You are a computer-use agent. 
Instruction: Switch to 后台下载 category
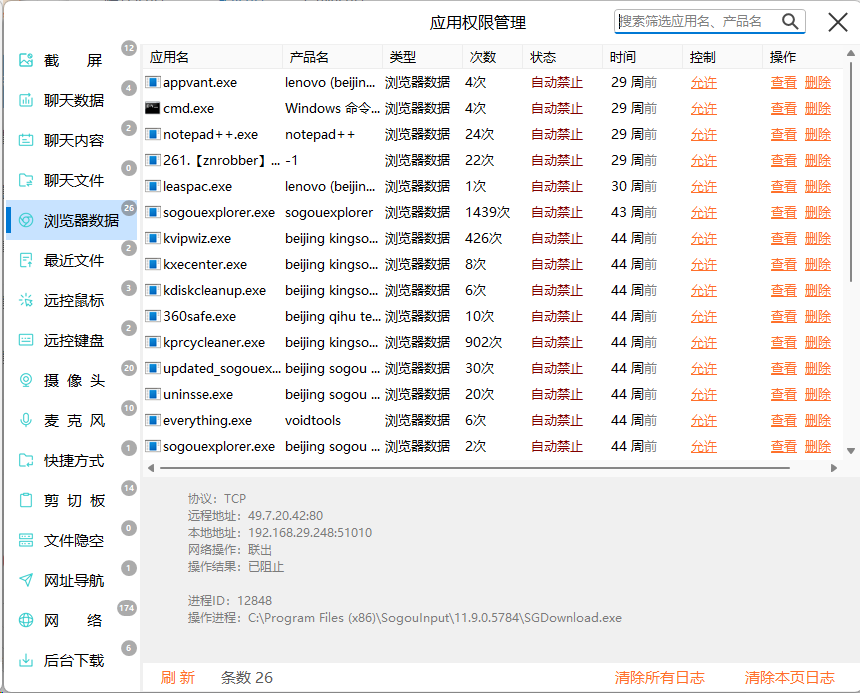tap(73, 661)
